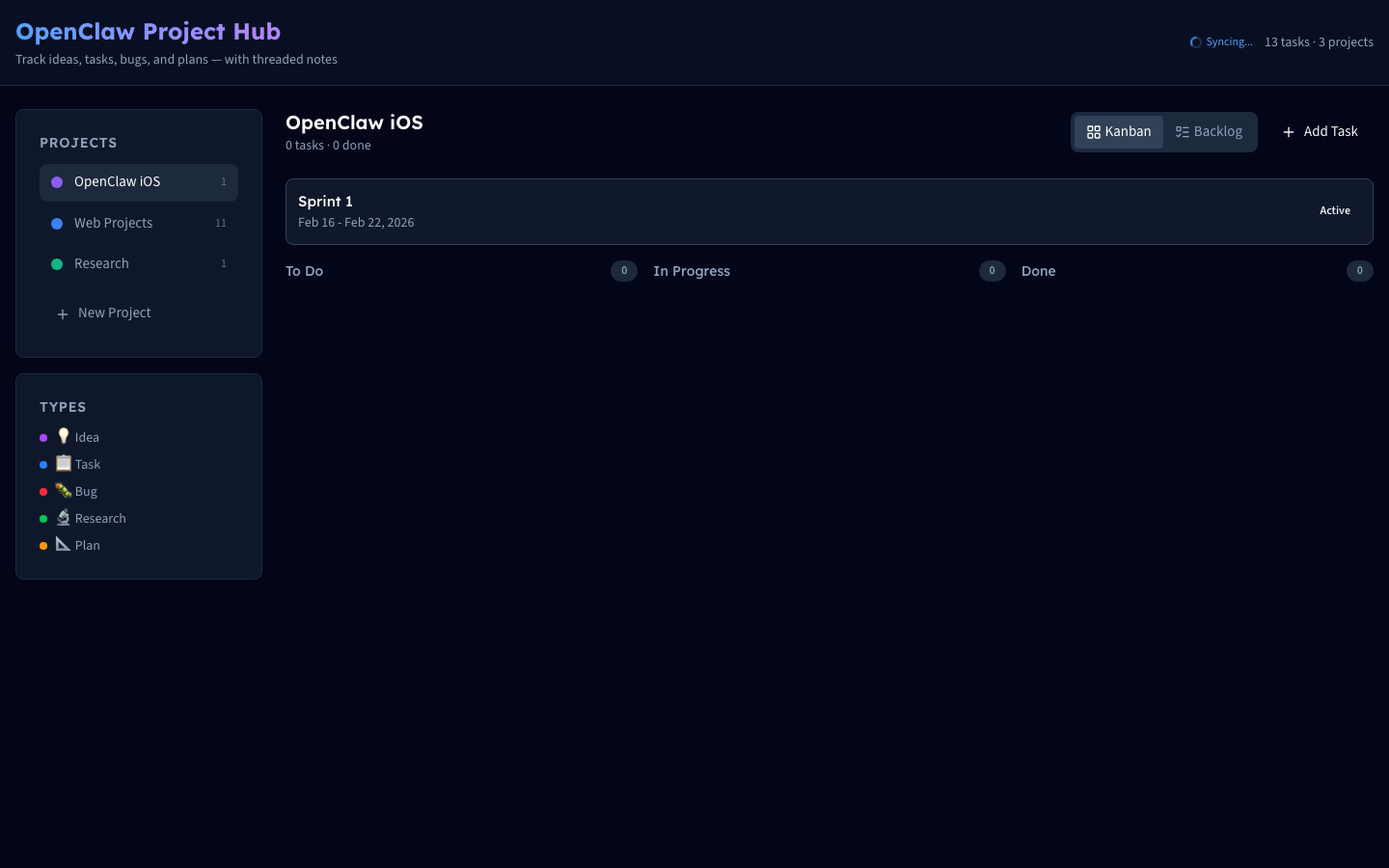The image size is (1389, 868).
Task: Click the plus icon beside Add Task
Action: tap(1288, 132)
